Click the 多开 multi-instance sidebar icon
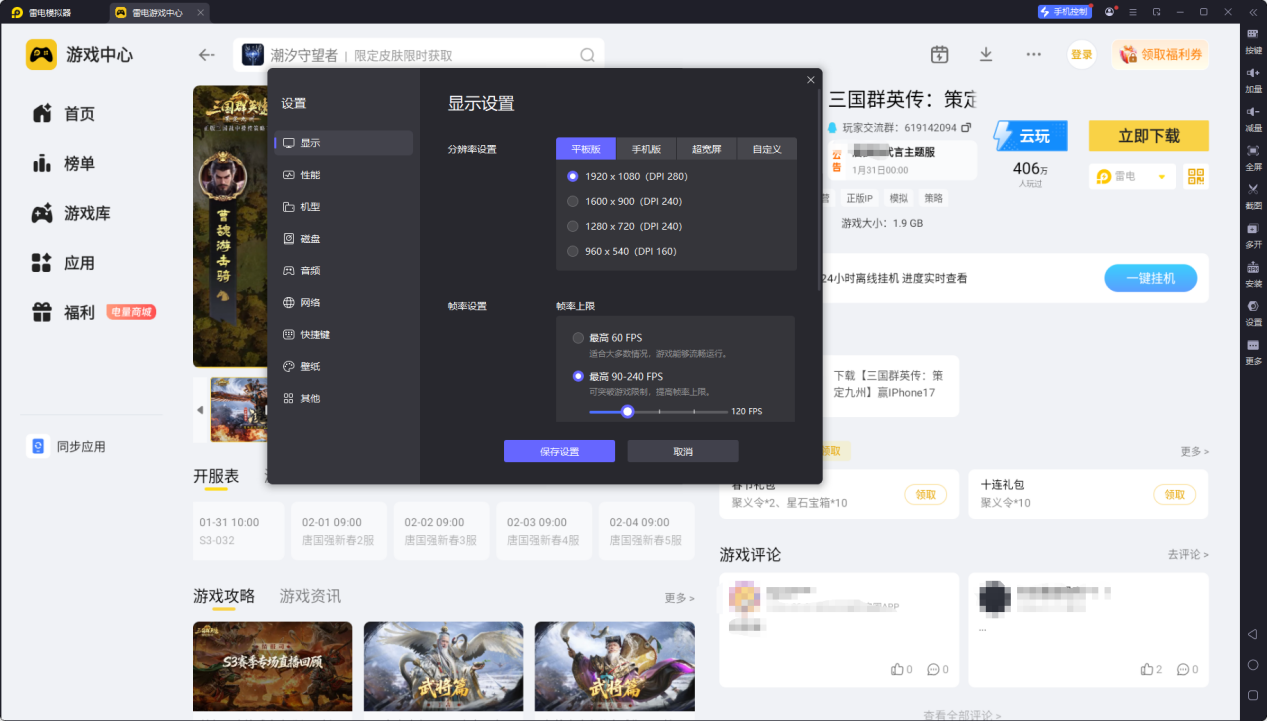The image size is (1267, 721). (x=1253, y=234)
